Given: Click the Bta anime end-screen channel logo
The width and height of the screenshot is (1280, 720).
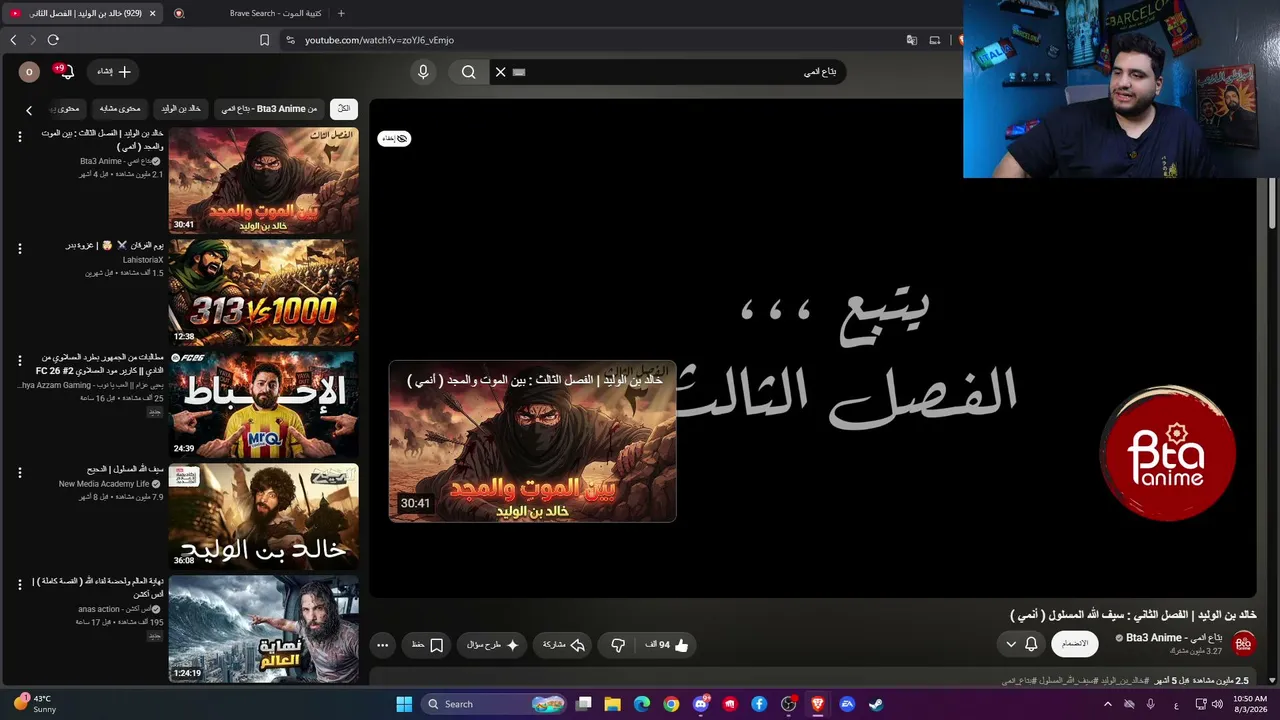Looking at the screenshot, I should [1168, 453].
